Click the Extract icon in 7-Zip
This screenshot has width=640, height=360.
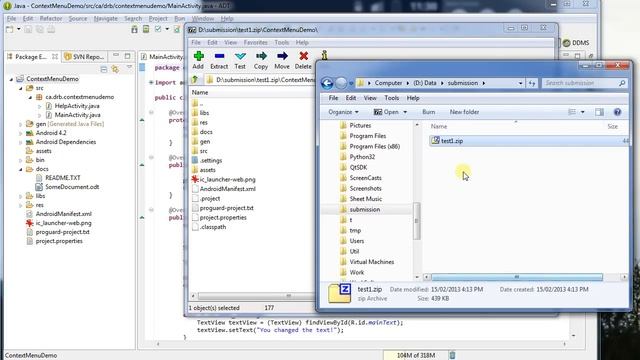(x=219, y=56)
